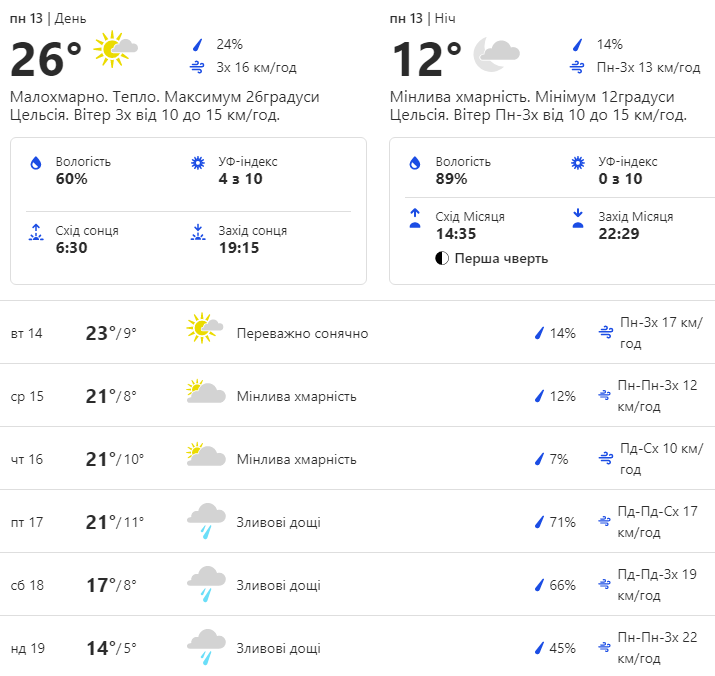The width and height of the screenshot is (715, 676).
Task: Click the first quarter moon phase icon
Action: coord(442,259)
